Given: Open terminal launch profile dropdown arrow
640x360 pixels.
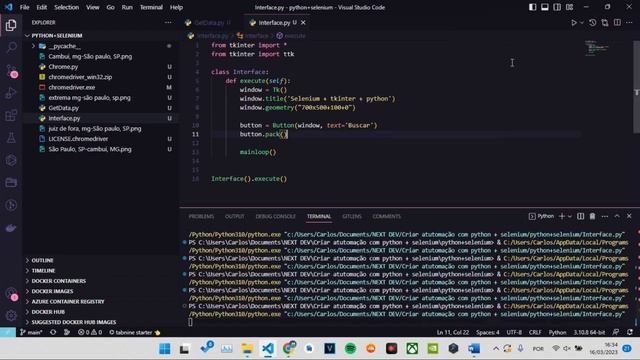Looking at the screenshot, I should click(570, 216).
